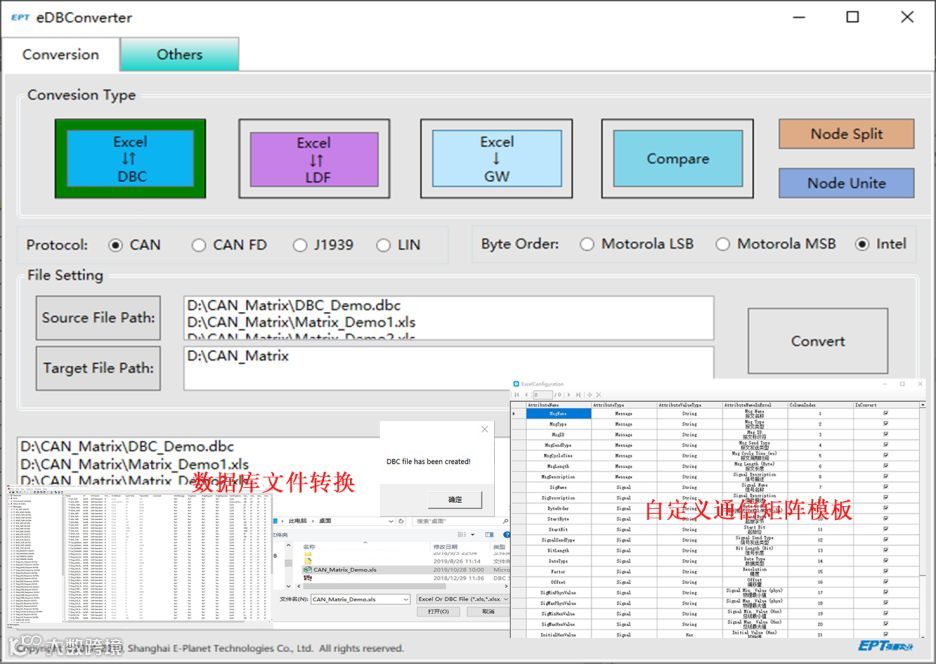This screenshot has width=936, height=664.
Task: Click the last-record navigation icon in ExcelConfiguration
Action: click(x=578, y=395)
